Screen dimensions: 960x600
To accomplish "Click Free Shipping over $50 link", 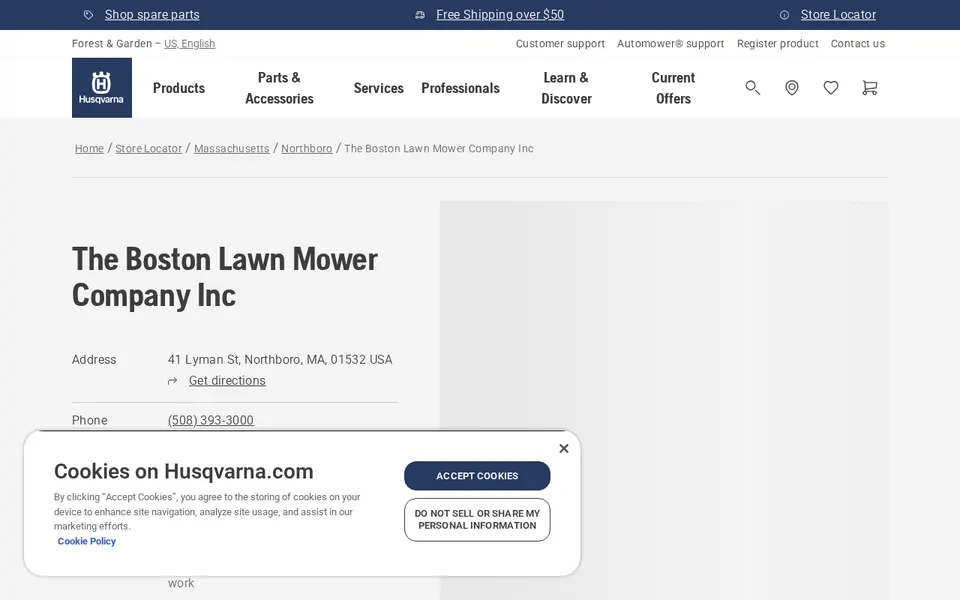I will click(500, 15).
